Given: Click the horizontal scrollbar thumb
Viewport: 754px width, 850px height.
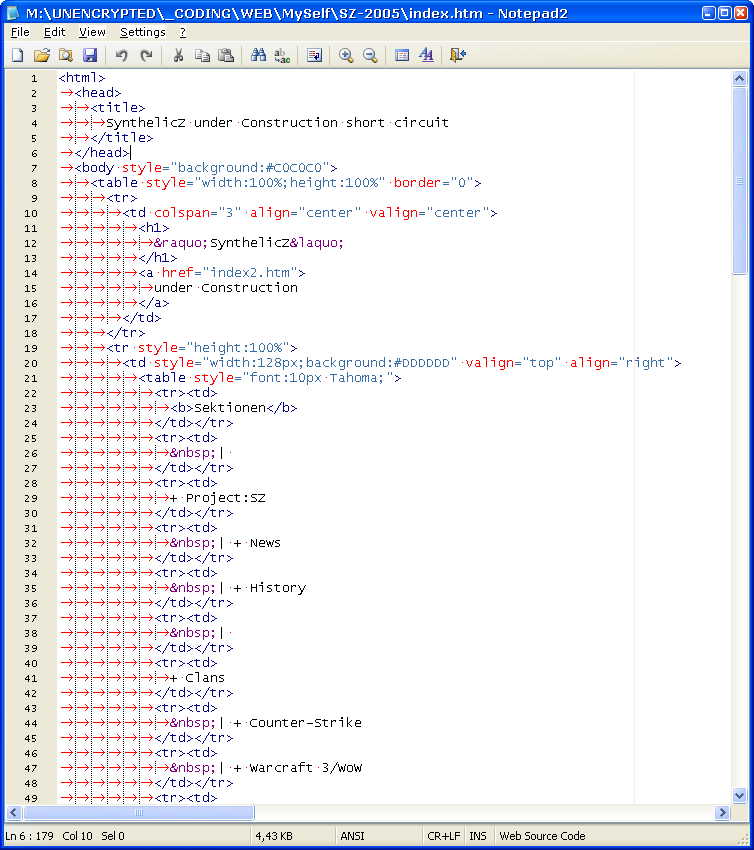Looking at the screenshot, I should [x=139, y=812].
